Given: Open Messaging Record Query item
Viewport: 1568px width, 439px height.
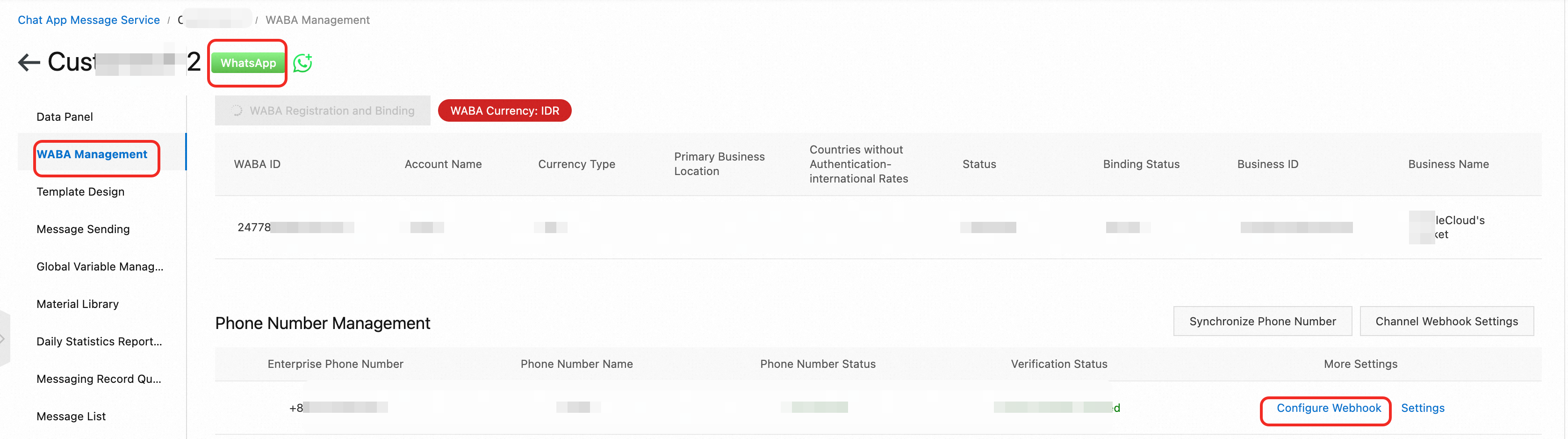Looking at the screenshot, I should click(x=99, y=379).
